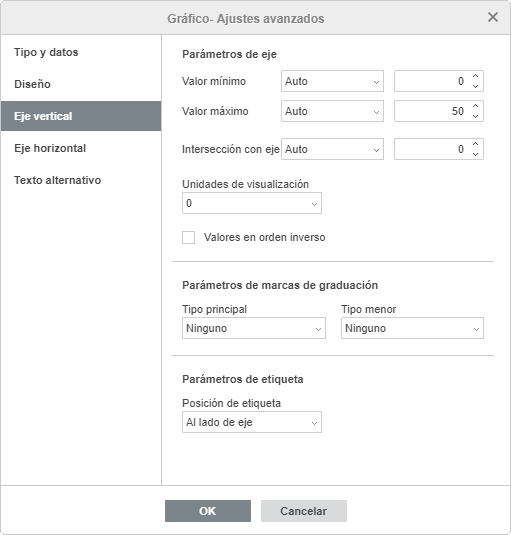This screenshot has width=511, height=535.
Task: Expand Unidades de visualización dropdown
Action: pos(252,203)
